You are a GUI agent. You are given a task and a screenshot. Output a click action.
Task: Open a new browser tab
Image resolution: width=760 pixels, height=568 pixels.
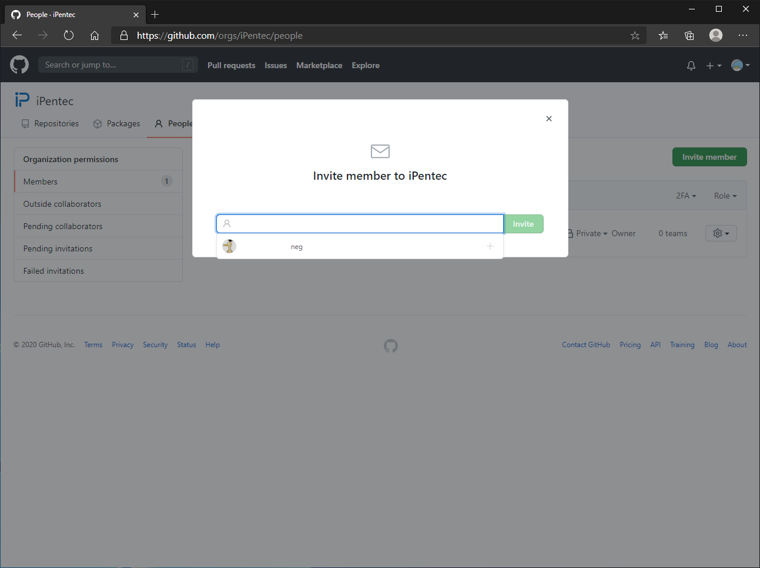[155, 15]
